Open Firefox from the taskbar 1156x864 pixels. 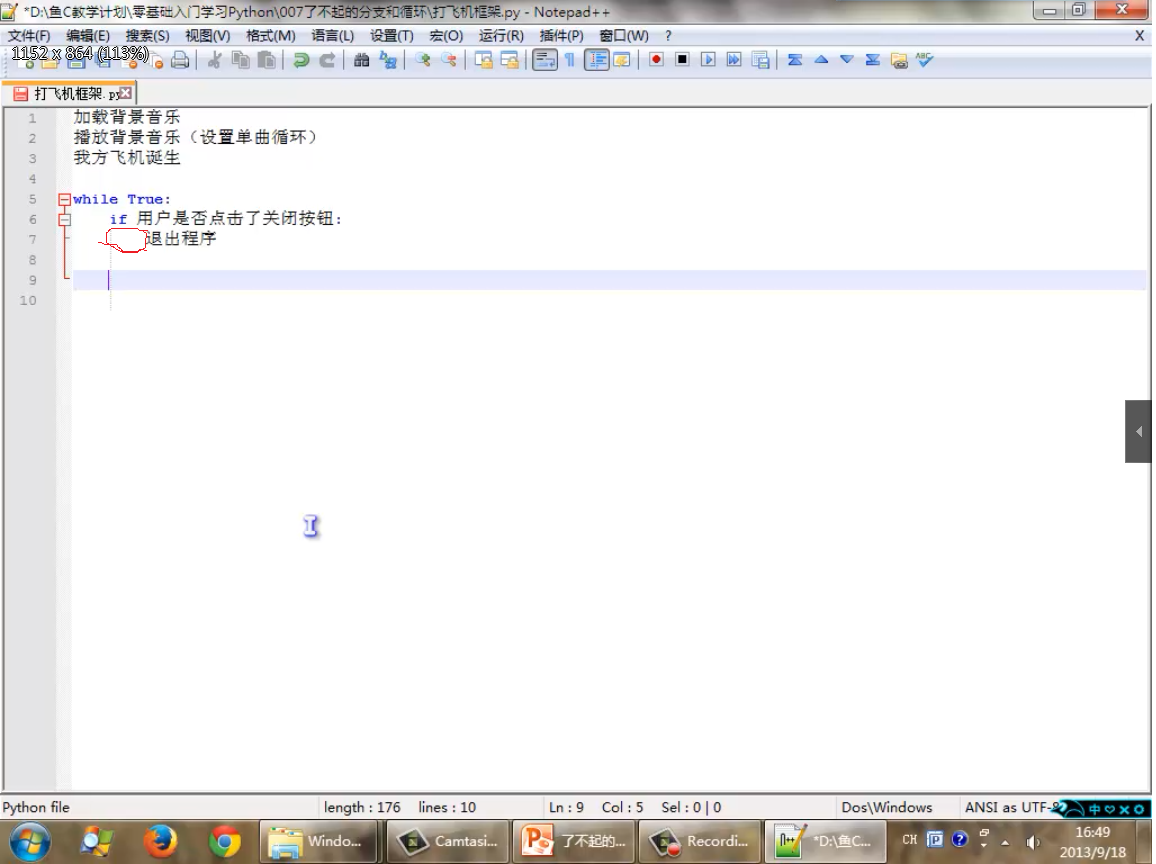(x=160, y=841)
